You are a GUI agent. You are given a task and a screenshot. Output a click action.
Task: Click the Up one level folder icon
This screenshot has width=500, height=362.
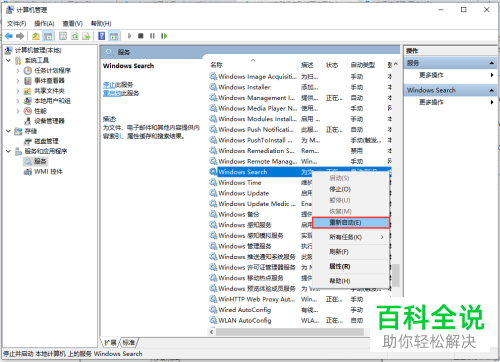coord(36,36)
